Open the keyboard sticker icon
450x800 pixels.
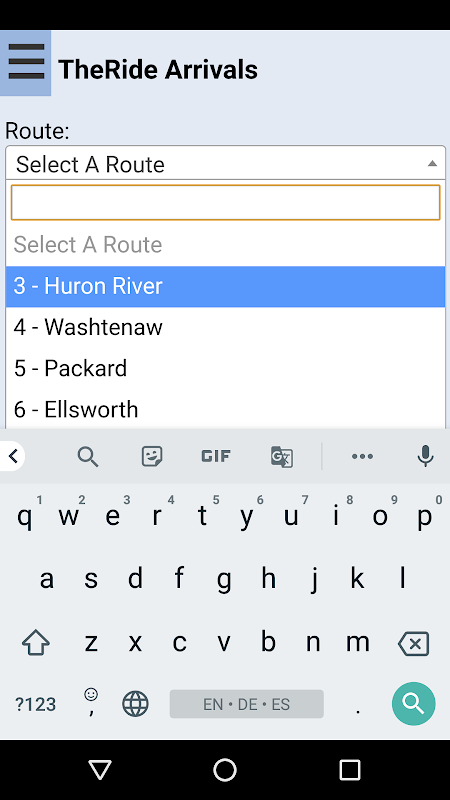(x=152, y=456)
